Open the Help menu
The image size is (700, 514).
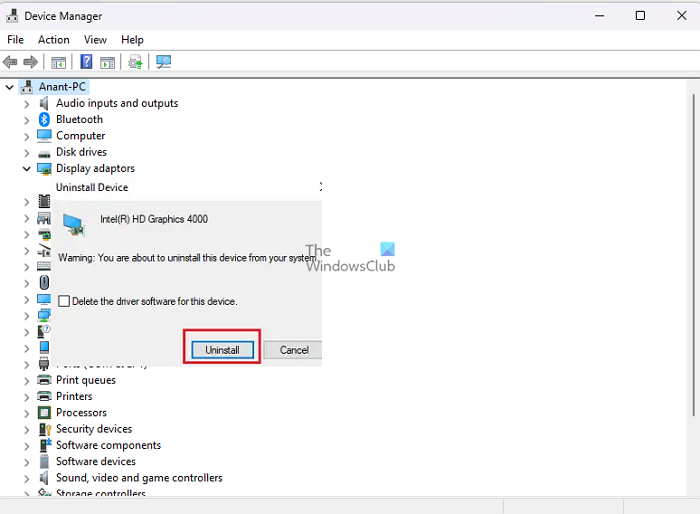pyautogui.click(x=132, y=40)
